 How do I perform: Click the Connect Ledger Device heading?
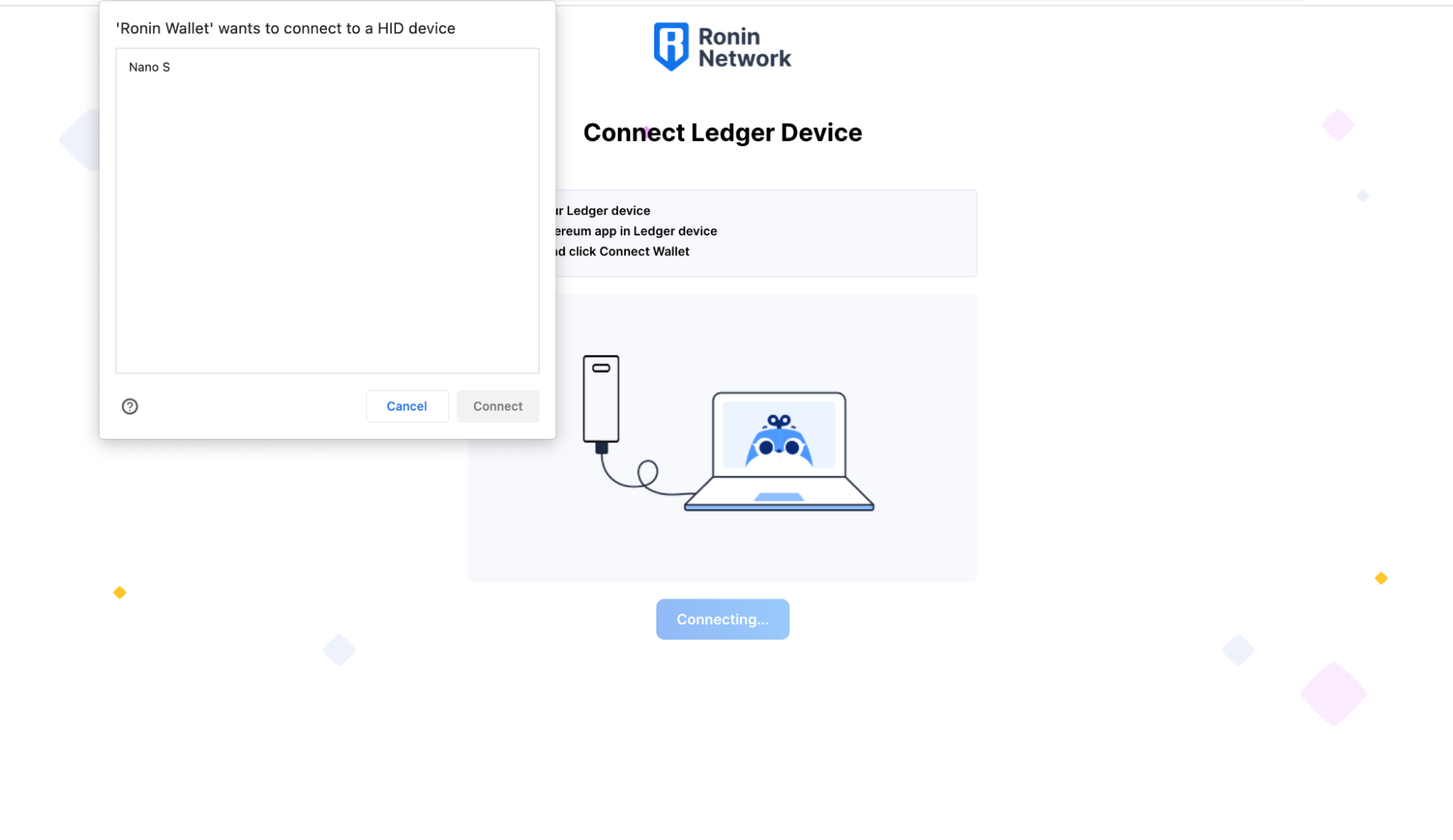(722, 133)
